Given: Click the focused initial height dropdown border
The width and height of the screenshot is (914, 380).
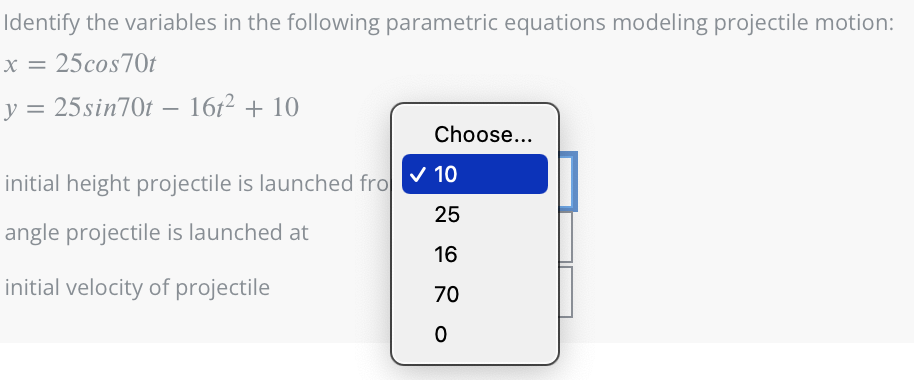Looking at the screenshot, I should (x=567, y=181).
